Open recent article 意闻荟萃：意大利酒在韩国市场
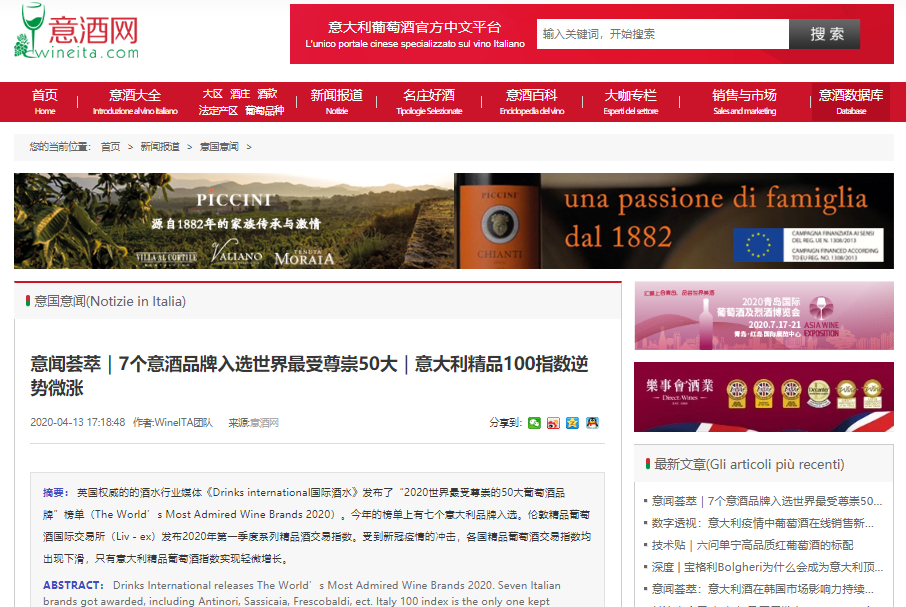The height and width of the screenshot is (607, 906). pyautogui.click(x=763, y=589)
